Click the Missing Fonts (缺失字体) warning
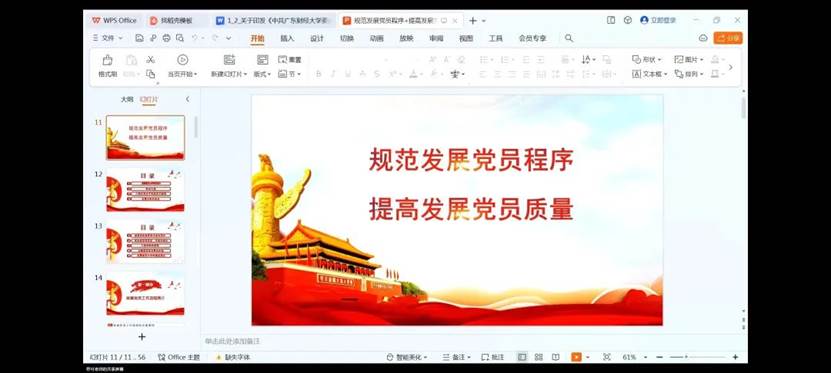831x373 pixels. point(233,357)
